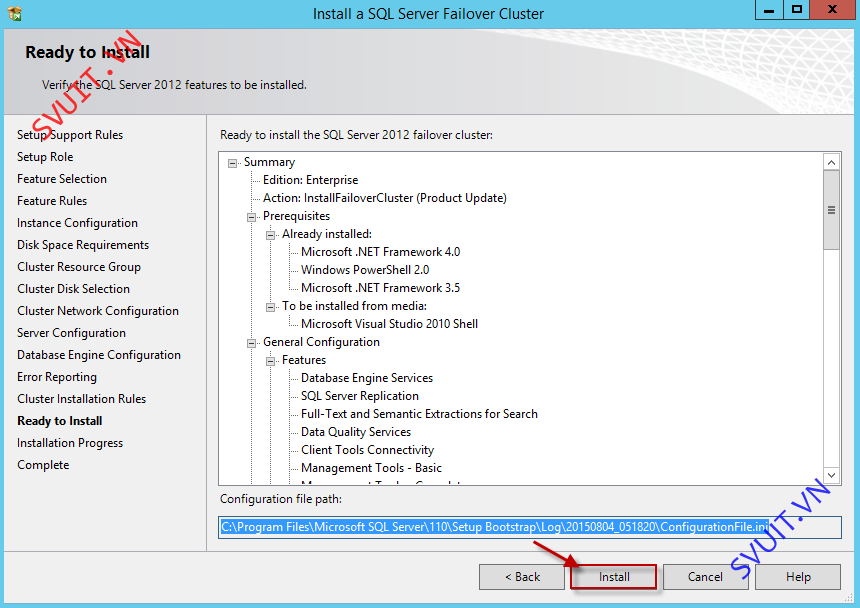
Task: Select the Feature Rules step
Action: coord(52,201)
